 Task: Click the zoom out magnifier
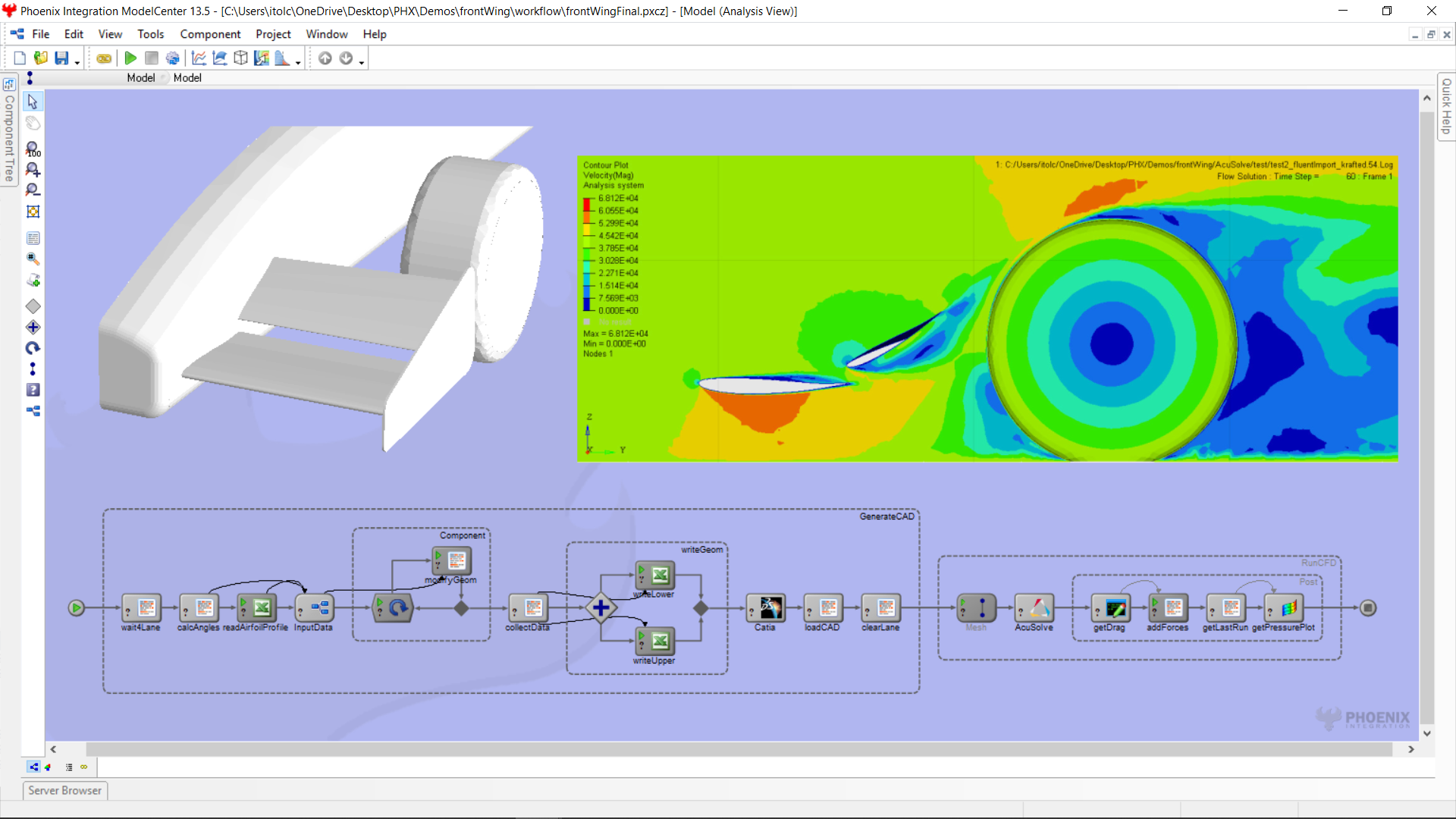tap(33, 190)
